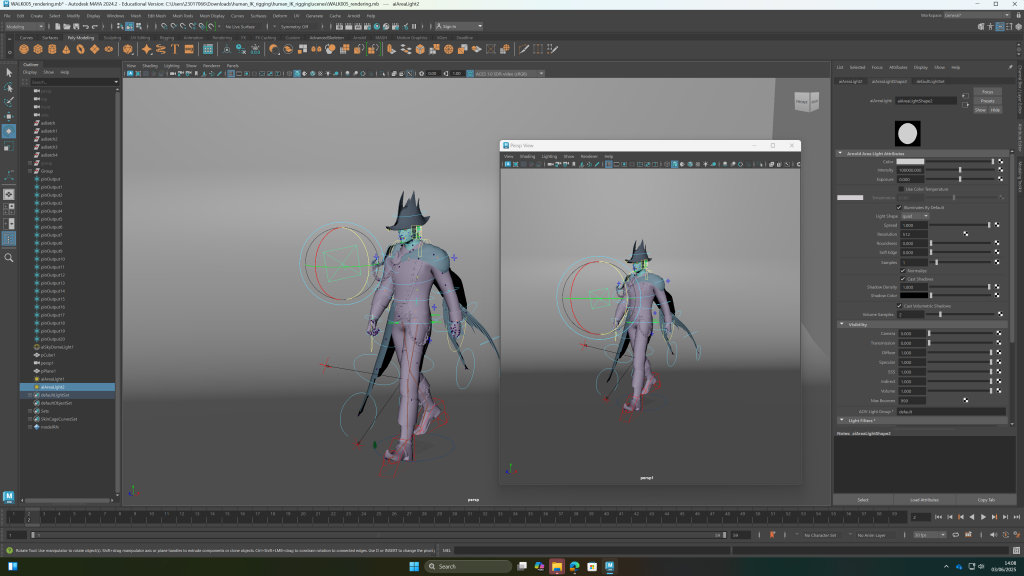
Task: Click the Rotate tool in toolbox
Action: click(9, 131)
